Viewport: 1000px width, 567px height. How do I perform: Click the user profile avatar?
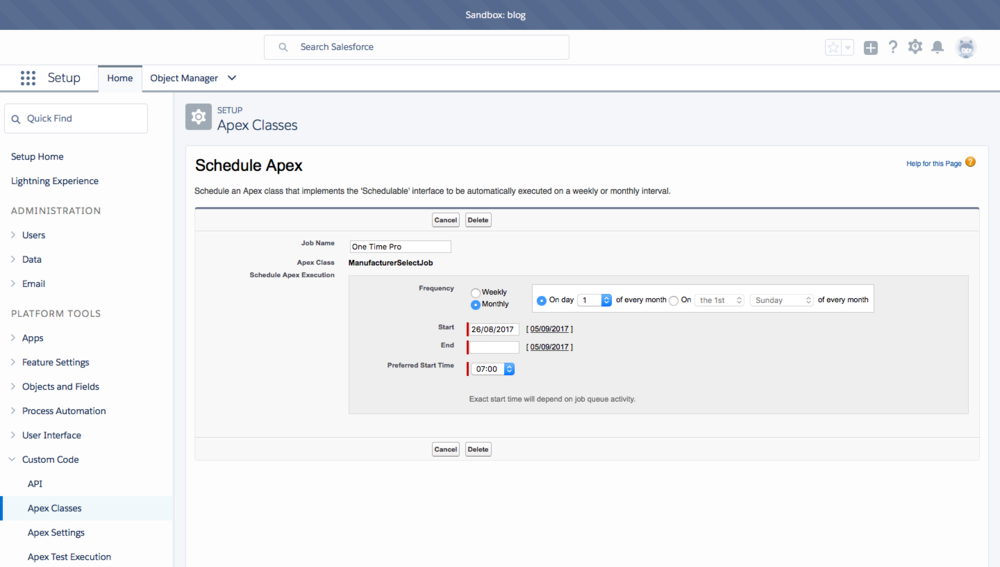[965, 47]
